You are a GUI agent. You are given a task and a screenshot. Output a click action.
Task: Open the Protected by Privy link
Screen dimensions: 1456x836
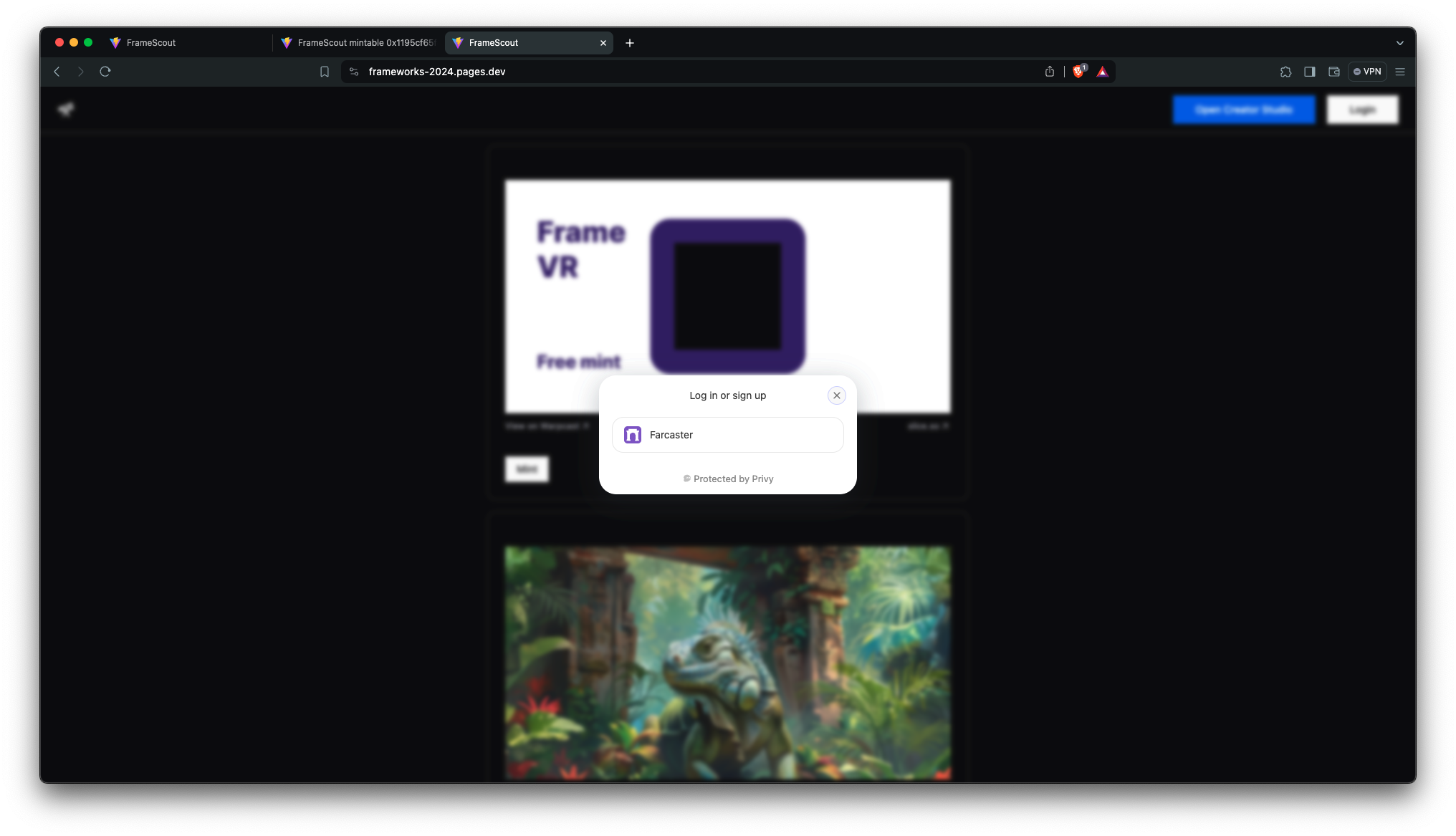click(x=728, y=479)
